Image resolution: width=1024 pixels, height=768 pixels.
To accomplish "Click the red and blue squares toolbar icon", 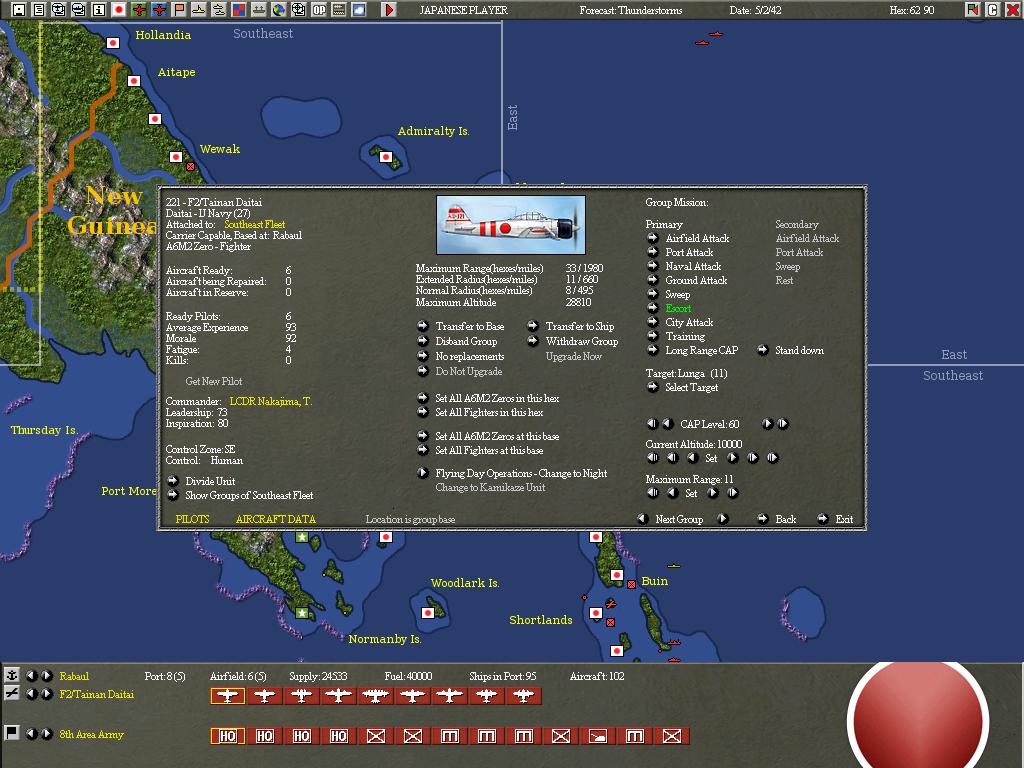I will tap(238, 10).
